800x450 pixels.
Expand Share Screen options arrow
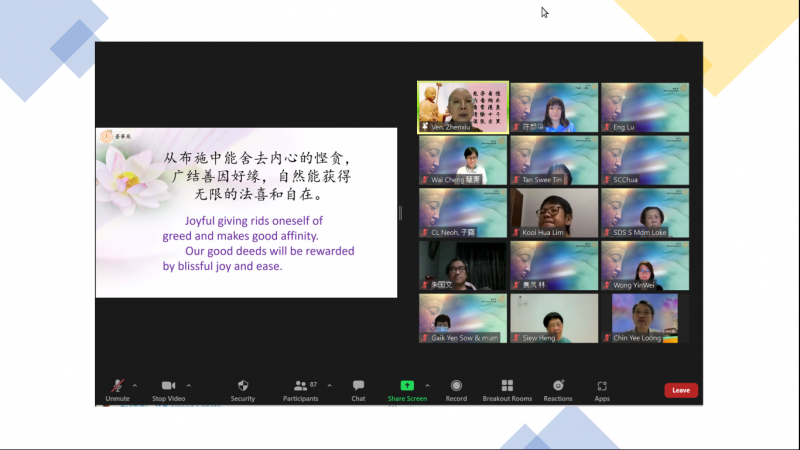tap(427, 385)
